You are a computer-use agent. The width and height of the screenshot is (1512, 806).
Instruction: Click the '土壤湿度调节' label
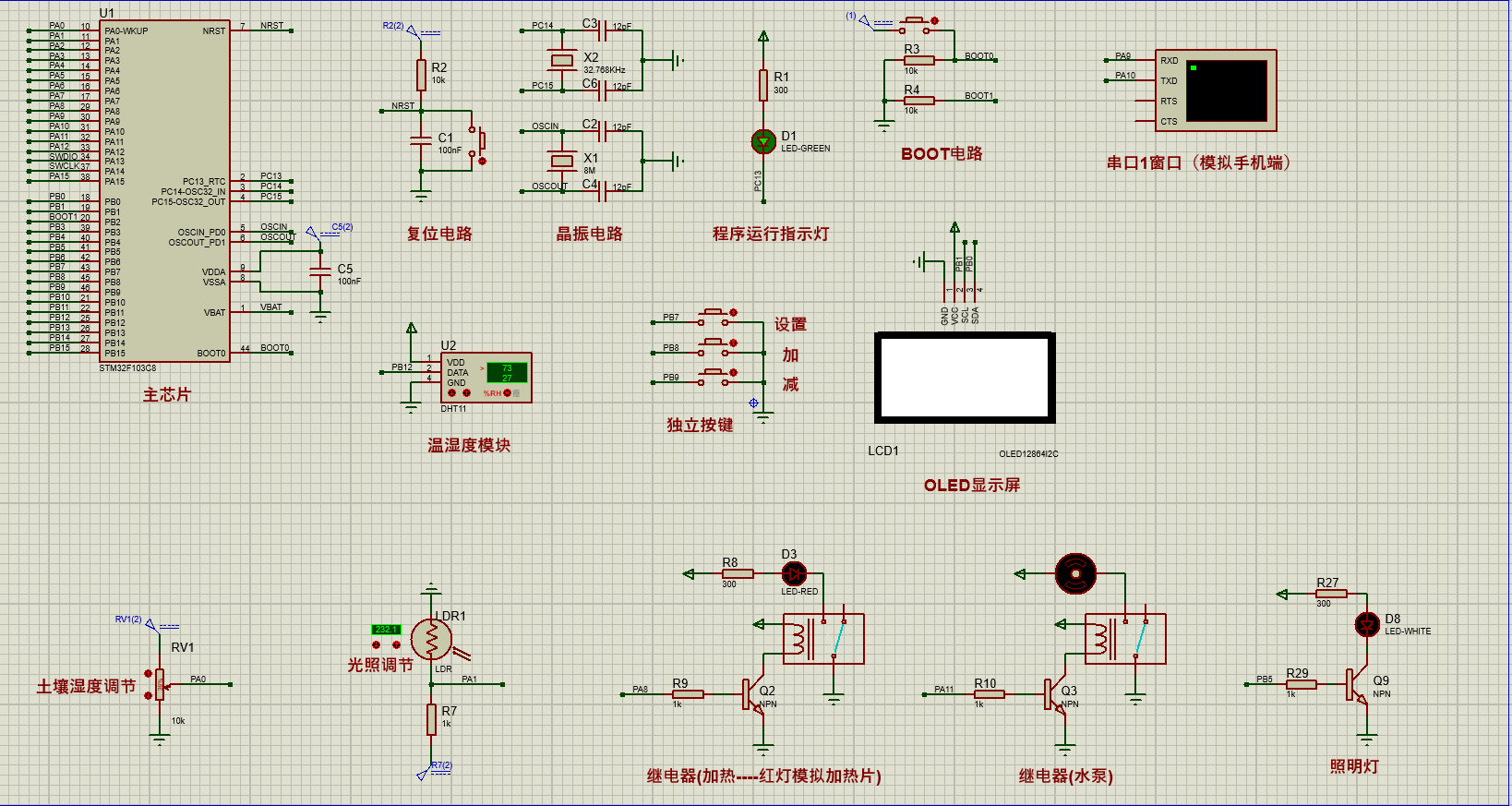pyautogui.click(x=86, y=686)
